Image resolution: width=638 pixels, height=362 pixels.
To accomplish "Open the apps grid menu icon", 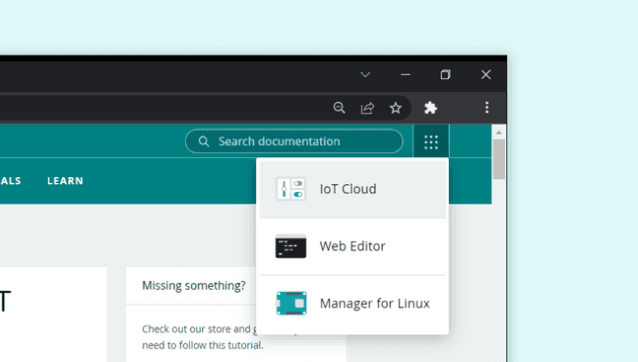I will pos(431,142).
